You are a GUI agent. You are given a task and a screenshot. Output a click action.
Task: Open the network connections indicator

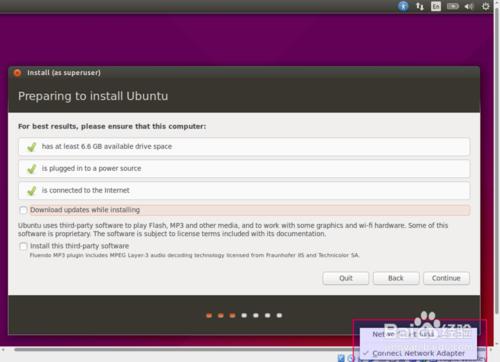[420, 6]
